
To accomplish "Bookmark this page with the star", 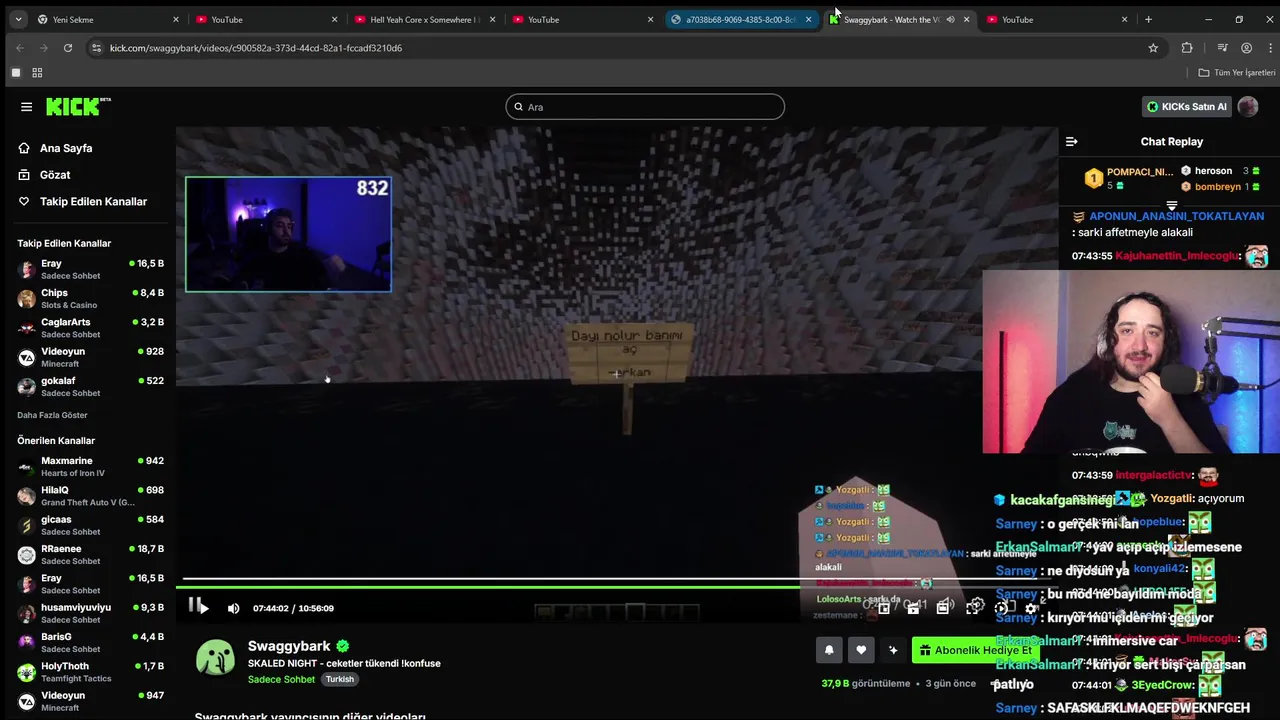I will coord(1153,48).
